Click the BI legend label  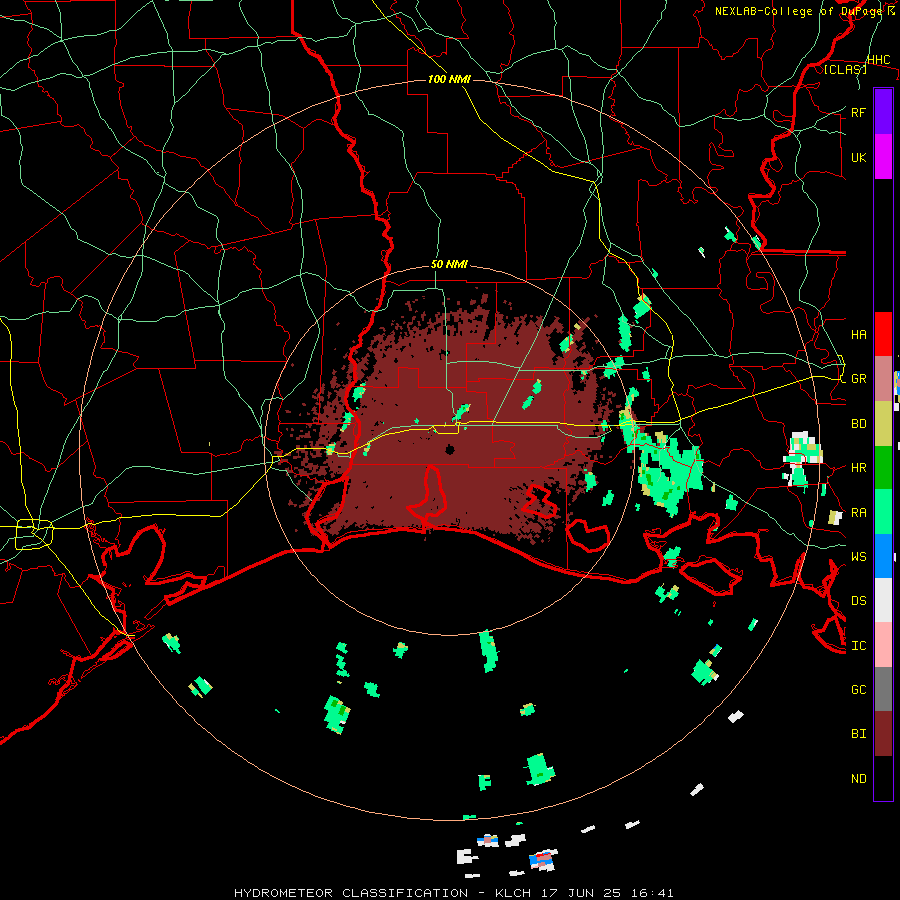pos(859,734)
